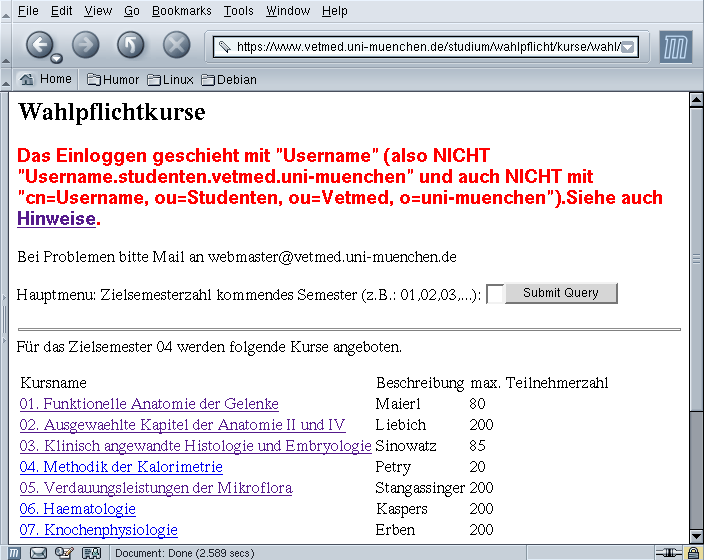Click the Forward navigation button
Viewport: 704px width, 560px height.
coord(85,44)
